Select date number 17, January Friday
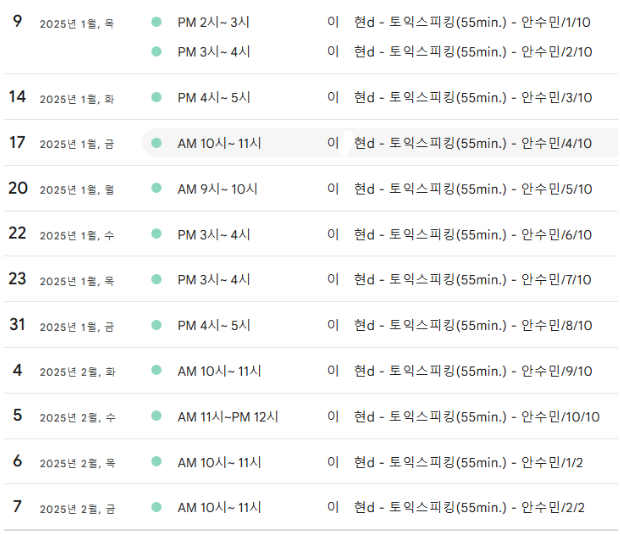Screen dimensions: 620x534 17,143
